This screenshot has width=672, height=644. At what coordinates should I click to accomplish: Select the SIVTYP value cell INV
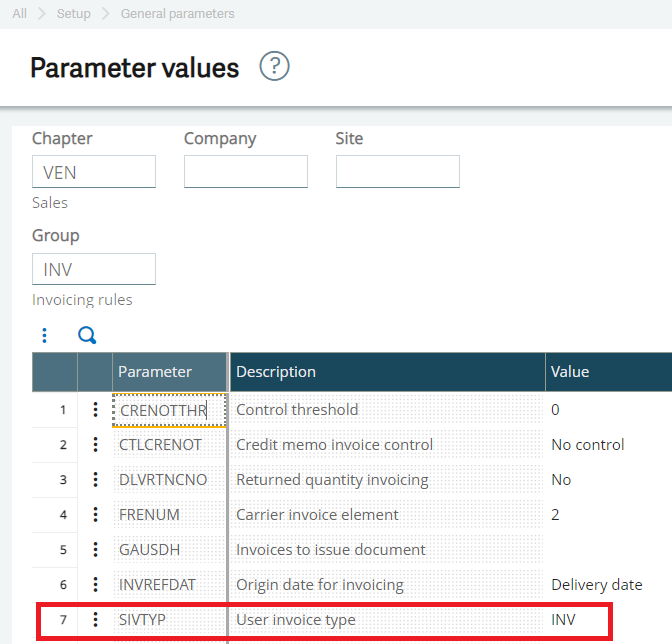pyautogui.click(x=564, y=620)
